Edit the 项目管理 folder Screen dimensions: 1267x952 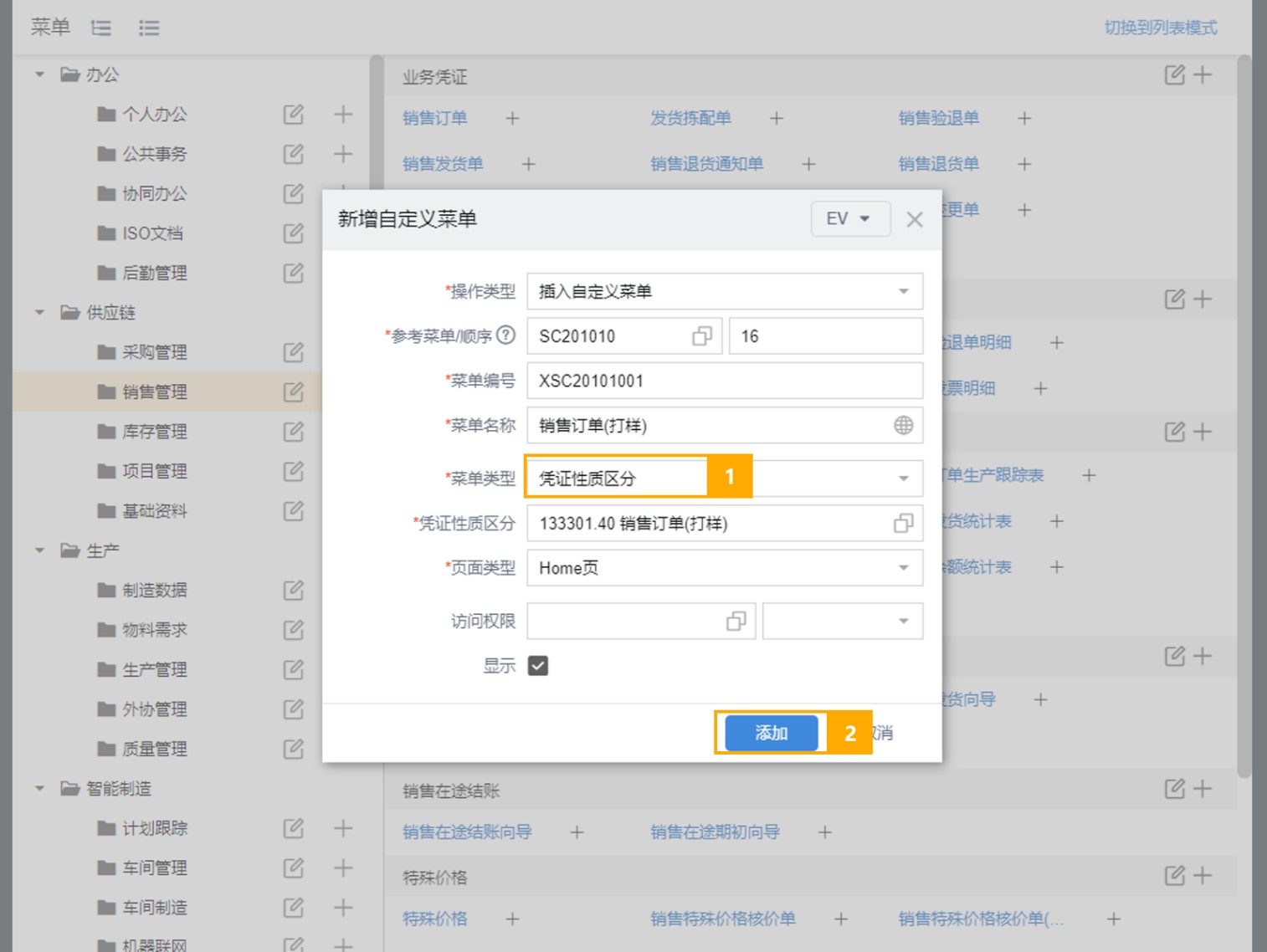pos(293,471)
